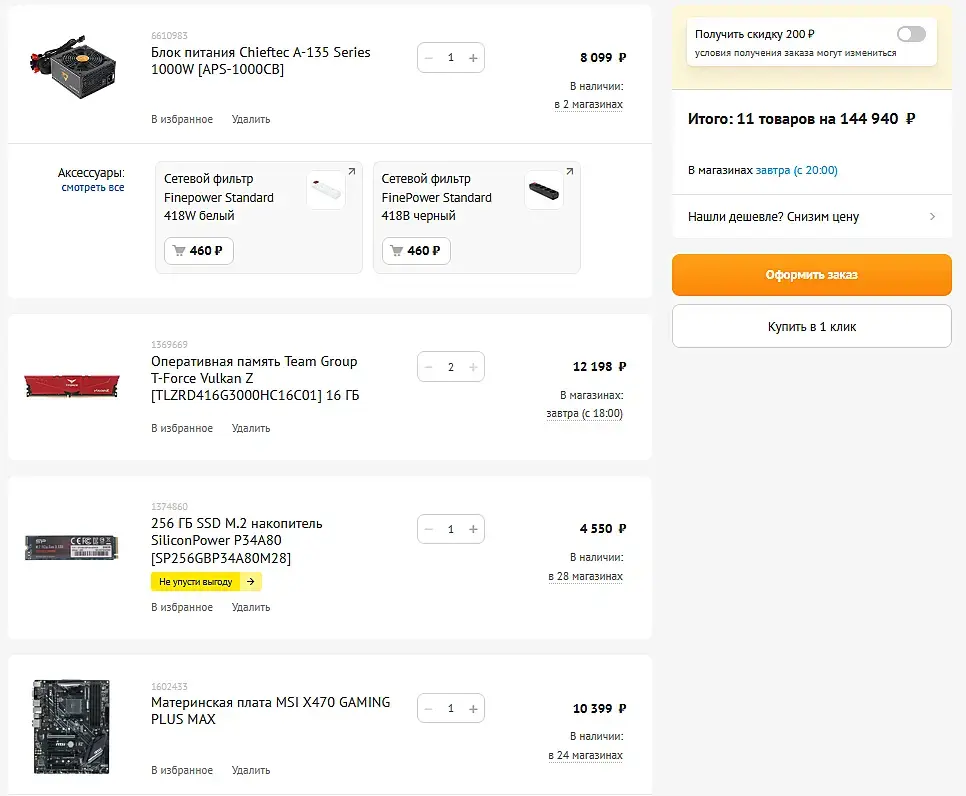966x796 pixels.
Task: Open 'Не упусти выгоду' yellow arrow badge
Action: tap(250, 581)
